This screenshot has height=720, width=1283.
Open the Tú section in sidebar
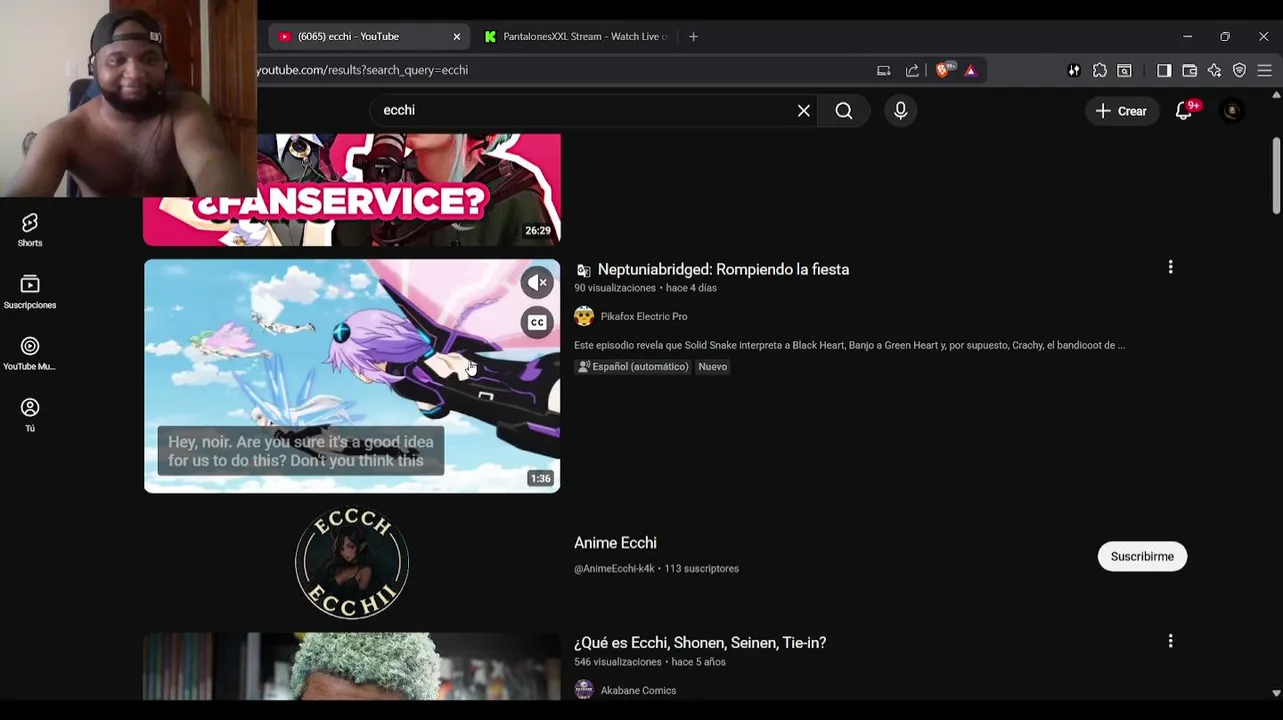[30, 415]
